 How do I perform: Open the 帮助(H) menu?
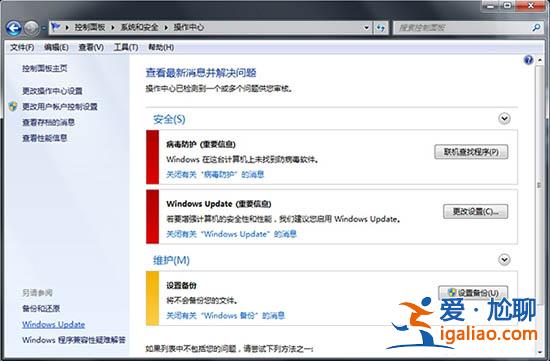click(161, 47)
